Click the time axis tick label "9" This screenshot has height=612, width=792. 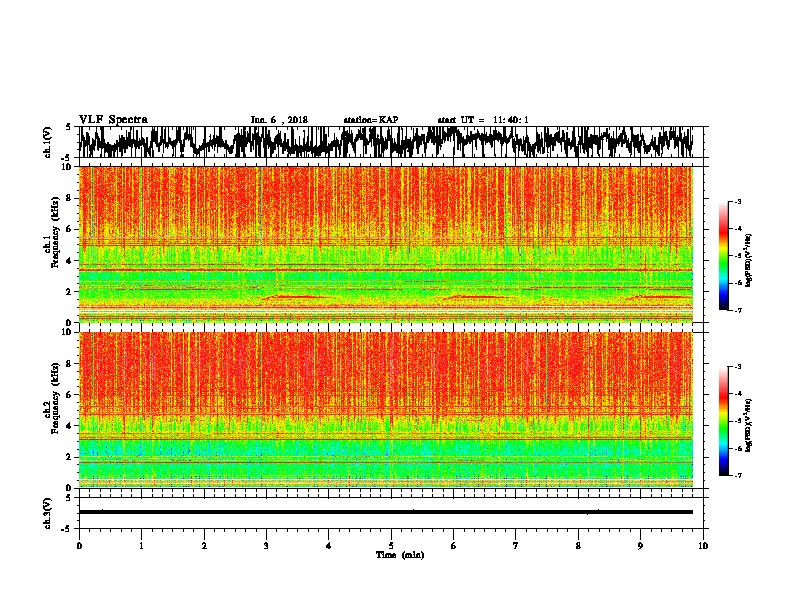tap(640, 546)
